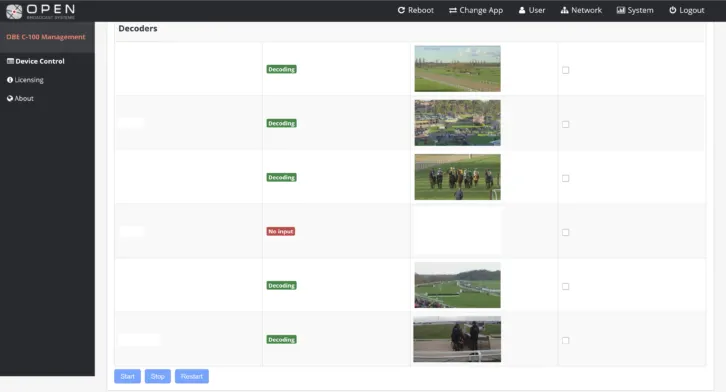This screenshot has height=392, width=726.
Task: Open the horses racing thumbnail
Action: click(x=457, y=177)
